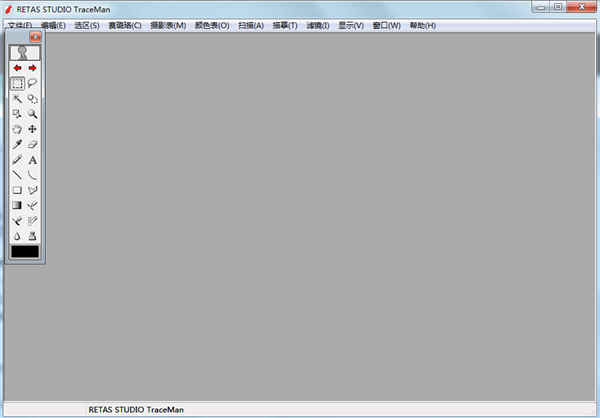Screen dimensions: 600x418
Task: Minimize the TraceMan window
Action: pyautogui.click(x=540, y=7)
